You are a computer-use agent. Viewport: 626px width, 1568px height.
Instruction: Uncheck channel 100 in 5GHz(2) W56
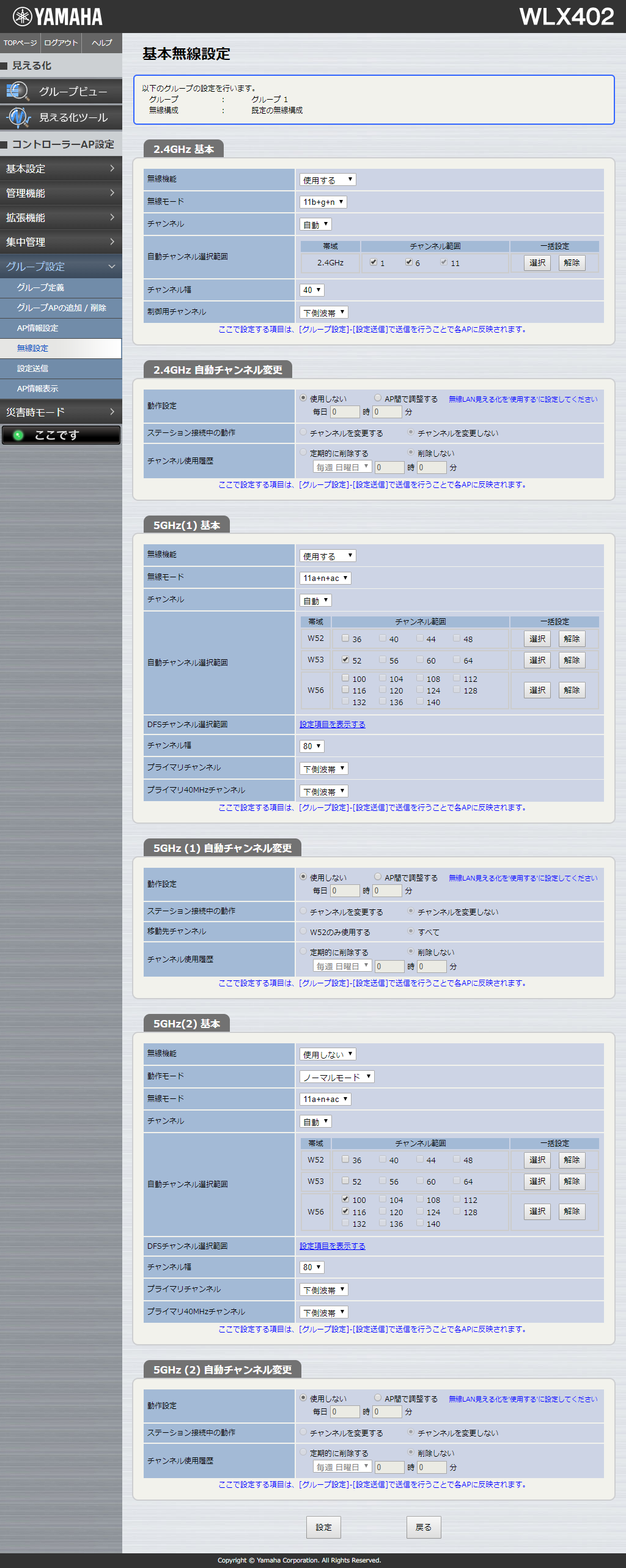[345, 1199]
